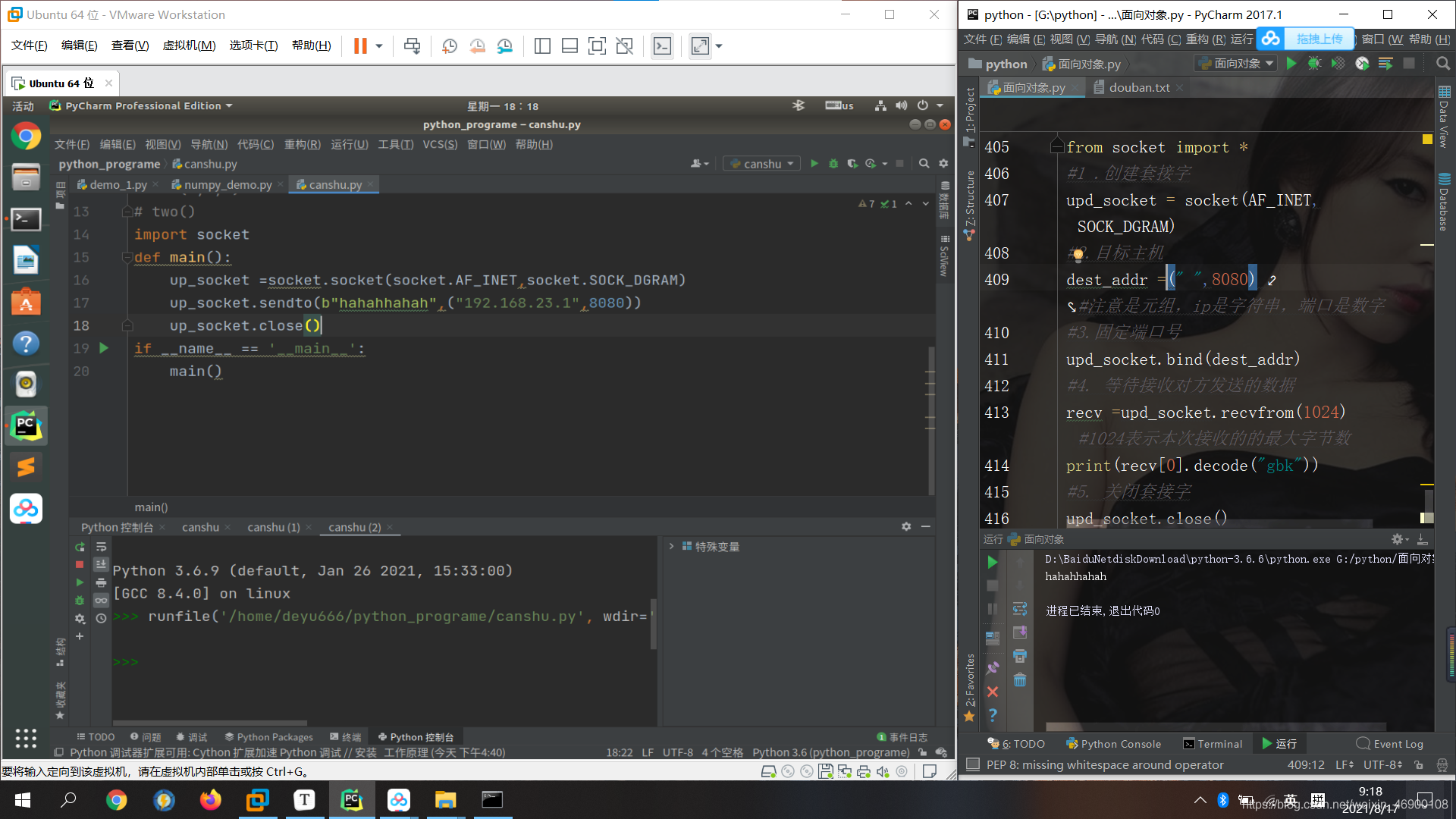The image size is (1456, 819).
Task: Select canshu branch dropdown in left IDE
Action: (762, 164)
